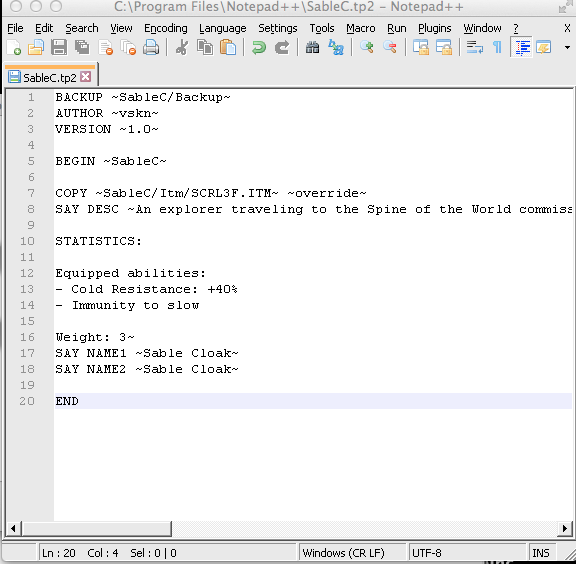Click the INS mode indicator in status bar
Image resolution: width=576 pixels, height=564 pixels.
pyautogui.click(x=541, y=553)
